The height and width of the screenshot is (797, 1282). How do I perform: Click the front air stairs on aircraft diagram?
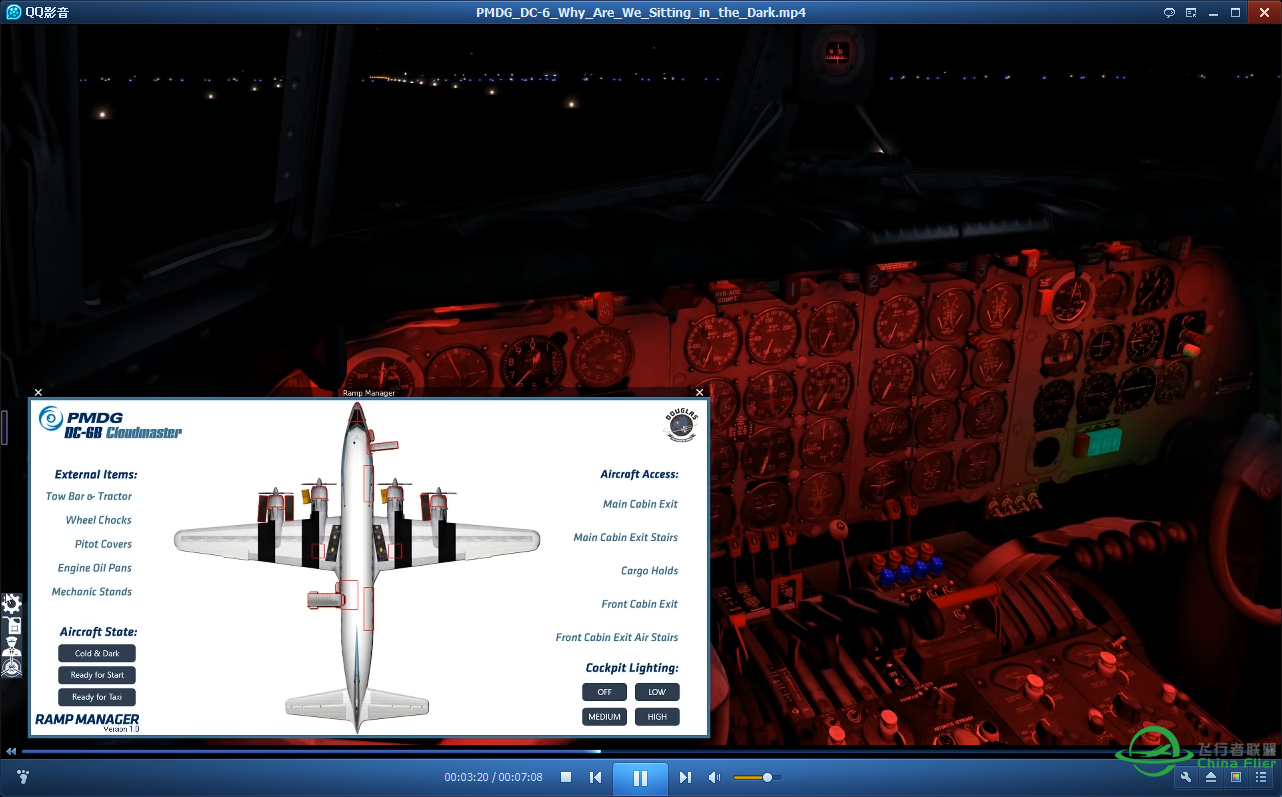[382, 446]
